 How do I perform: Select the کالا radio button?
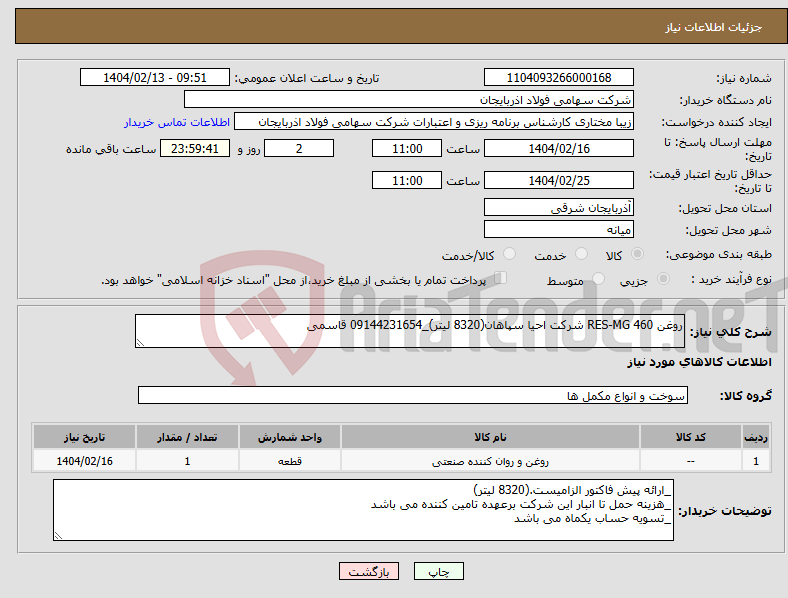[637, 254]
